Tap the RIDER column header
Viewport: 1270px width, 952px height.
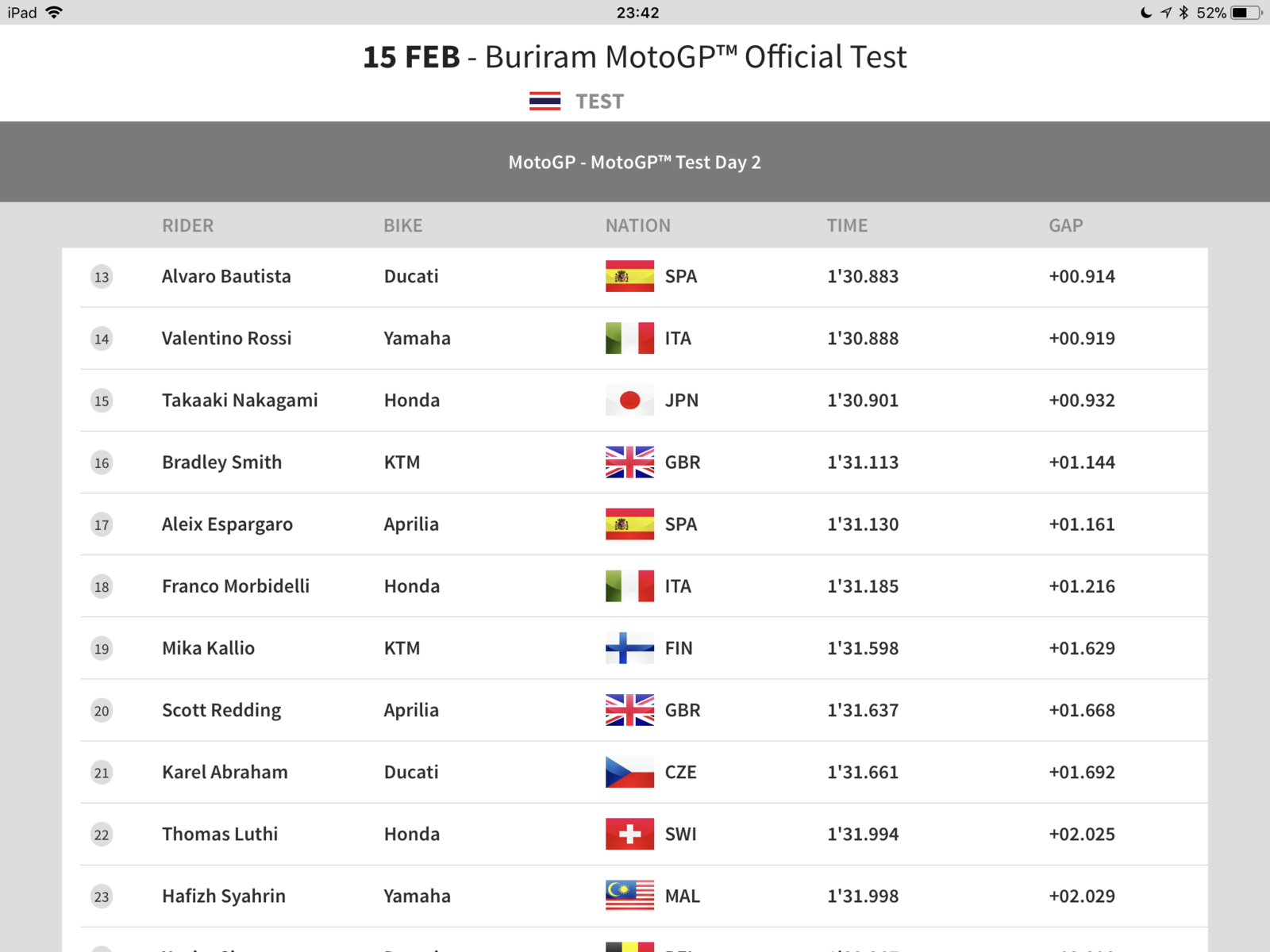tap(187, 225)
